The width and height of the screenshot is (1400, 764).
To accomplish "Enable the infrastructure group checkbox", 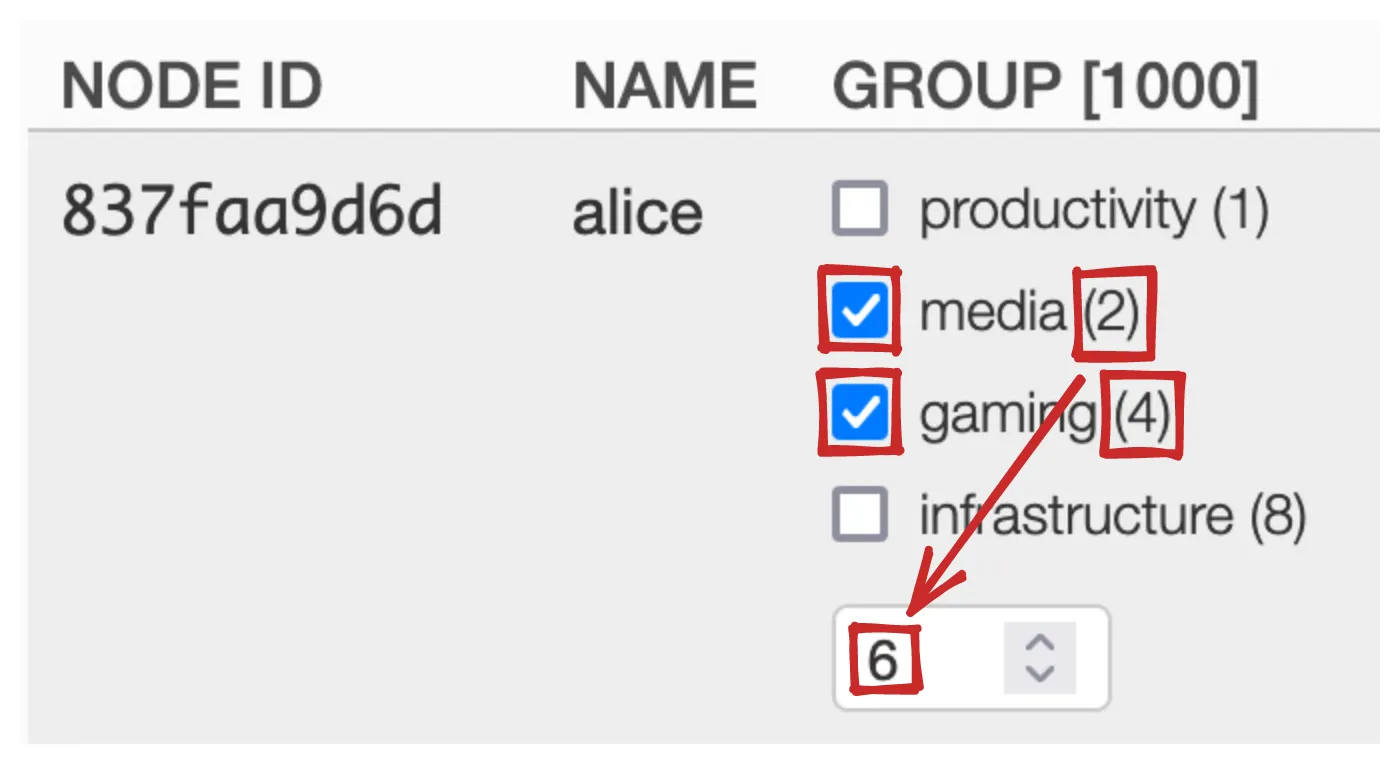I will (859, 516).
